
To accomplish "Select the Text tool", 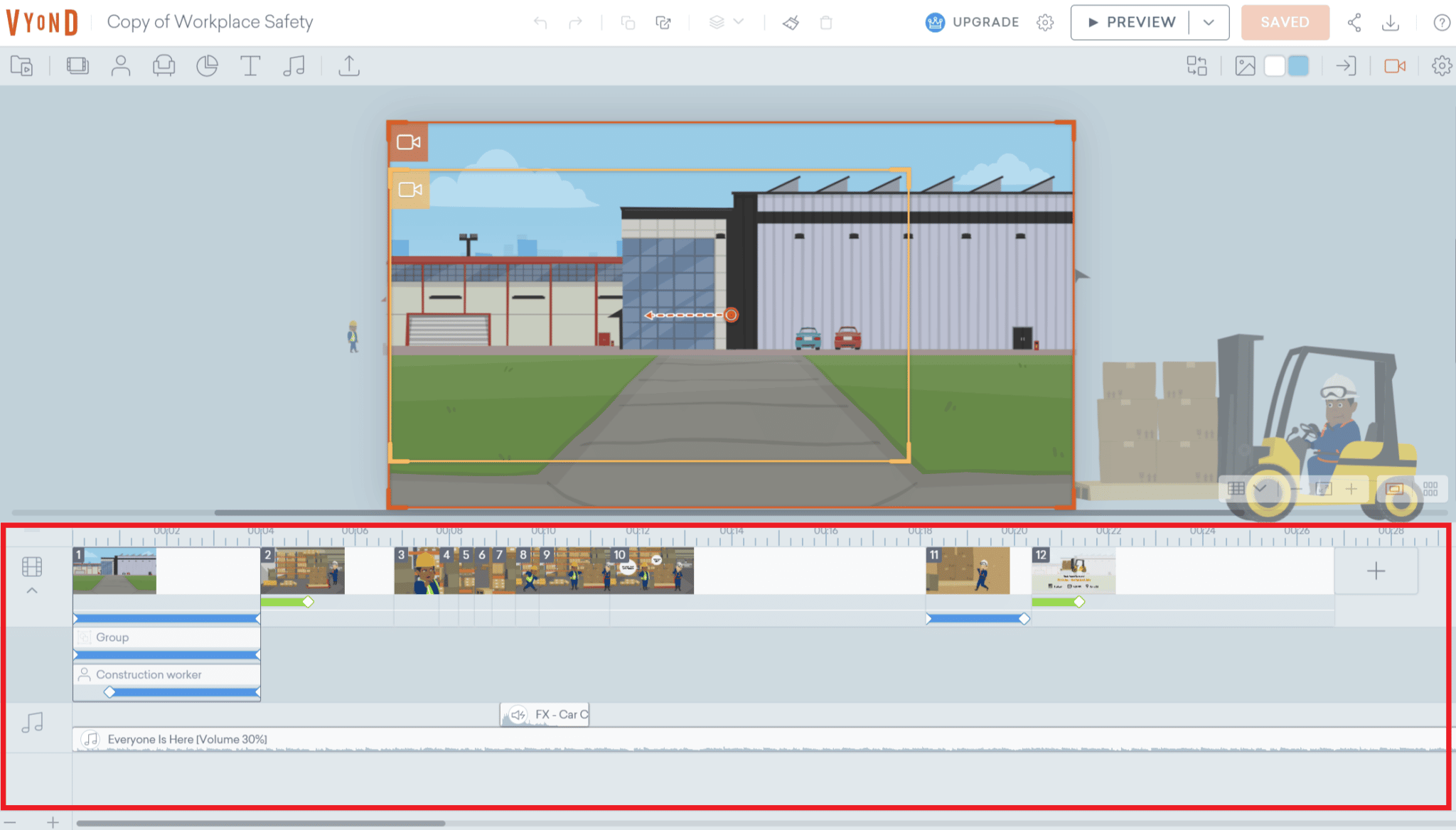I will click(250, 66).
